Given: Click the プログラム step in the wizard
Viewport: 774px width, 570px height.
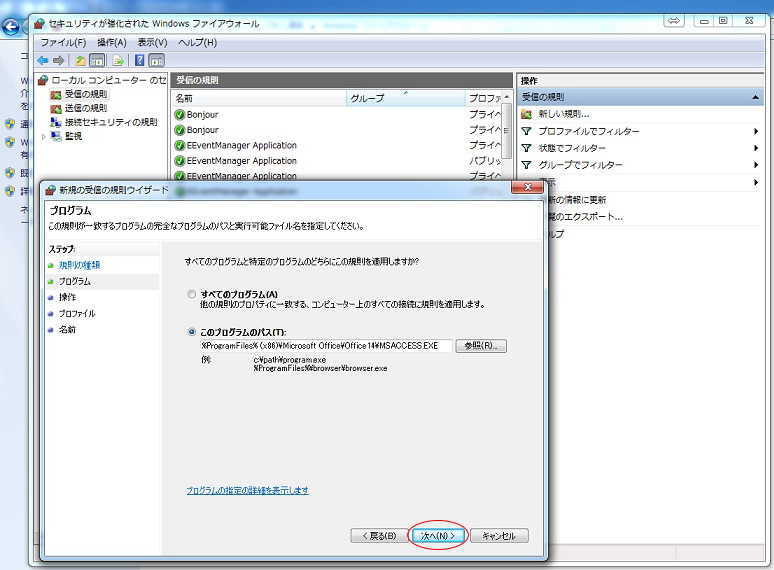Looking at the screenshot, I should coord(75,281).
